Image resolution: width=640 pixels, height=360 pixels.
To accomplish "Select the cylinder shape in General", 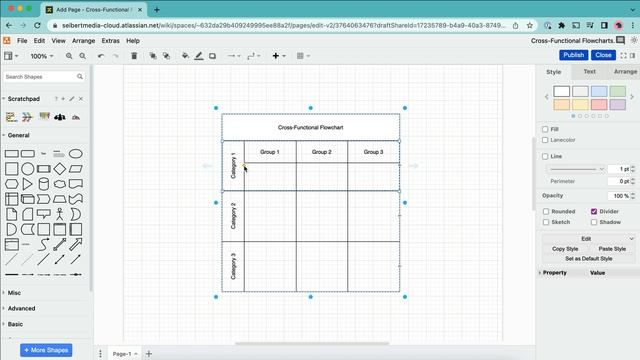I will click(44, 184).
